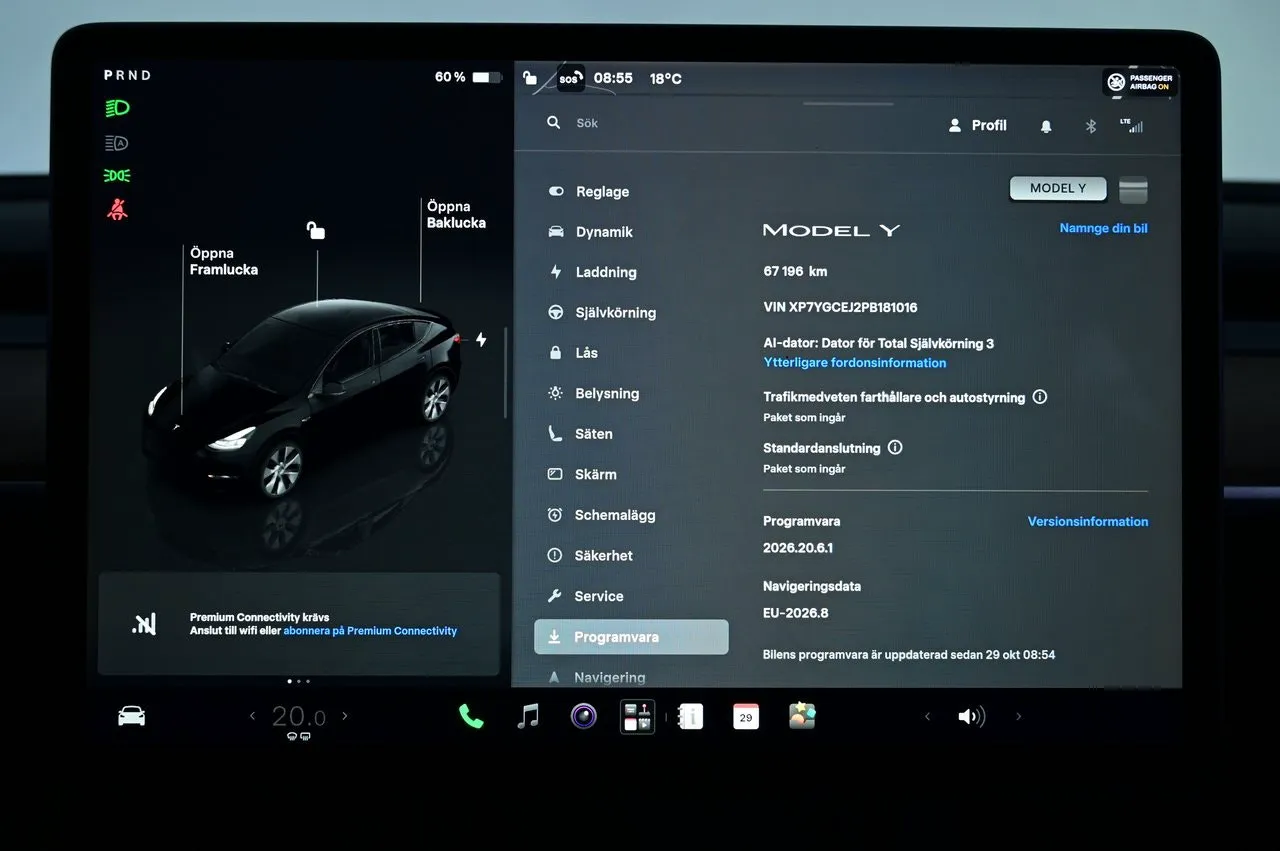Viewport: 1280px width, 851px height.
Task: Tap info icon beside Trafikmedveten farthållare
Action: point(1040,397)
